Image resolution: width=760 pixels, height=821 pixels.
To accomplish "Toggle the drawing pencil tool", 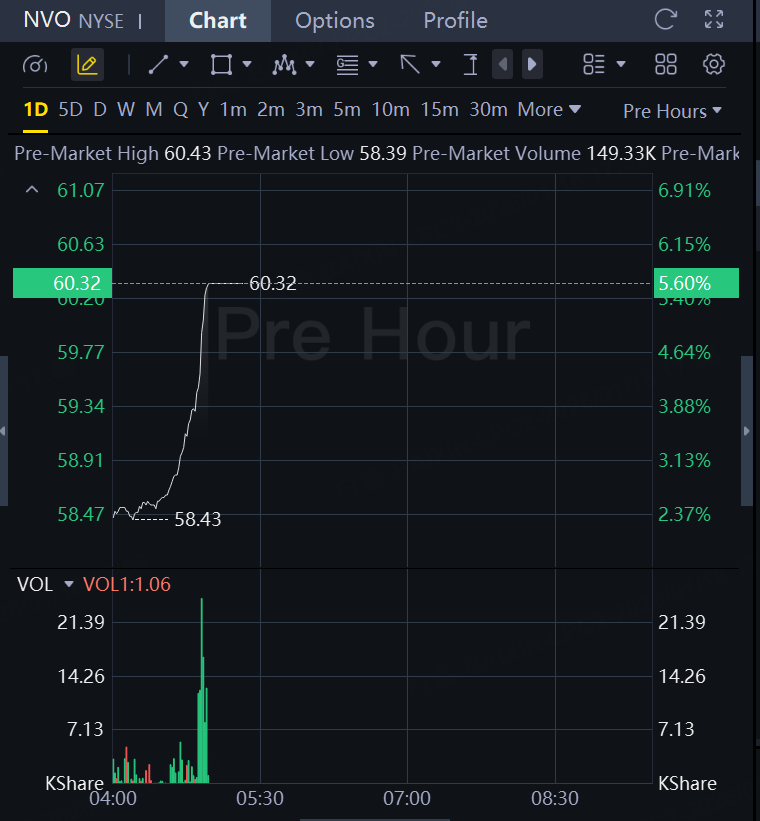I will [x=87, y=65].
